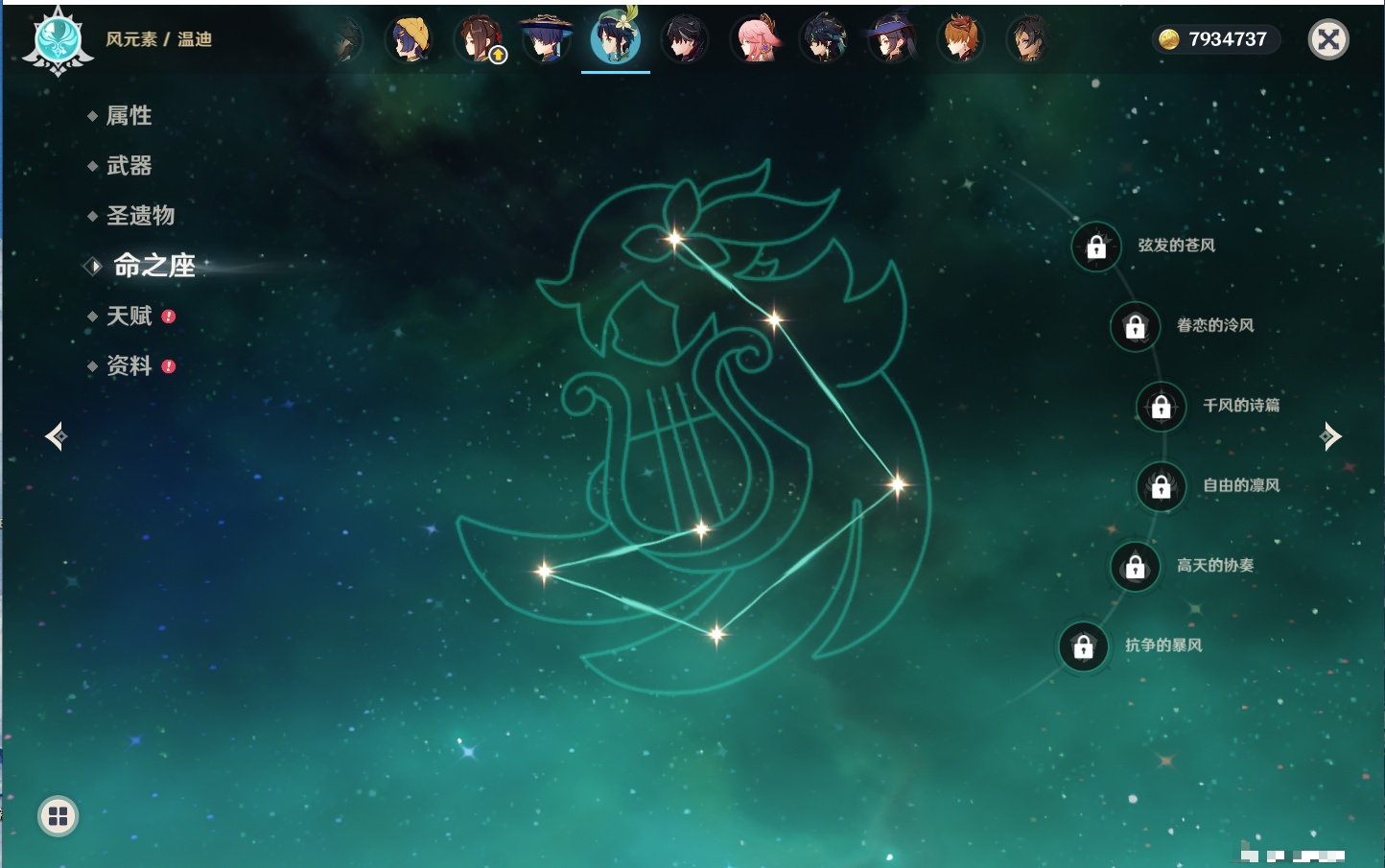Select the 命之座 constellation tab
Screen dimensions: 1385x868
coord(154,266)
